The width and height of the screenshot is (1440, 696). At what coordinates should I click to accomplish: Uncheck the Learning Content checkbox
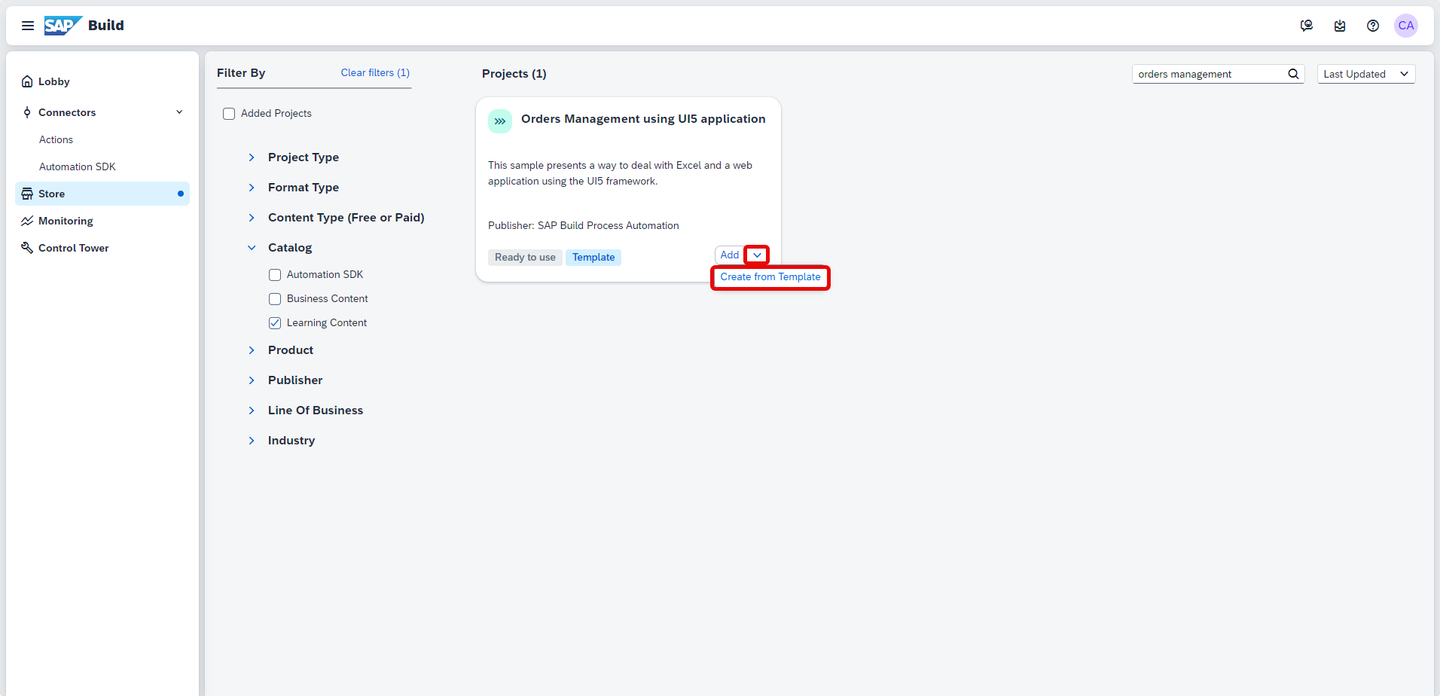(x=275, y=323)
